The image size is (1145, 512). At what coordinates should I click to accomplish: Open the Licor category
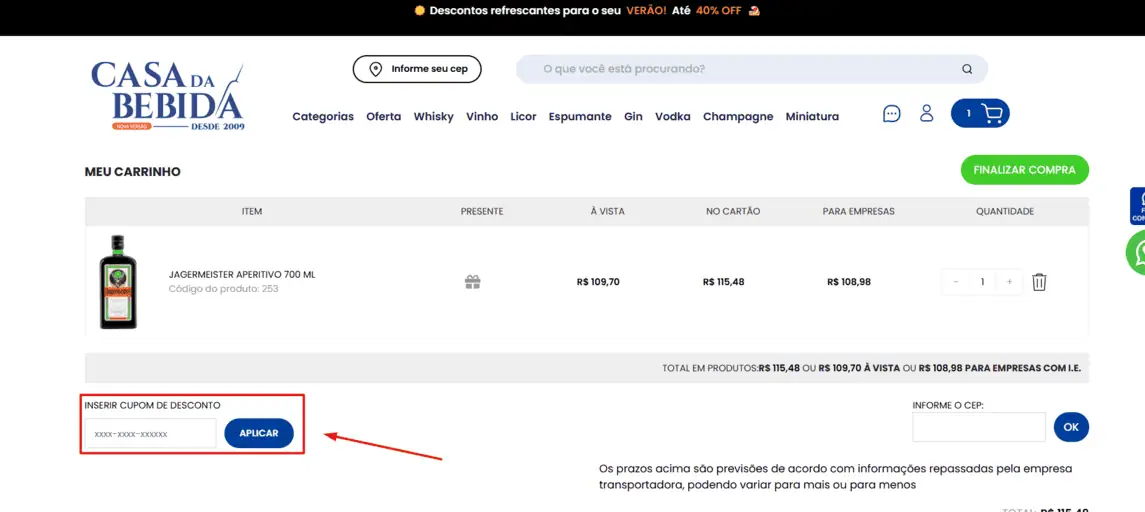[524, 116]
